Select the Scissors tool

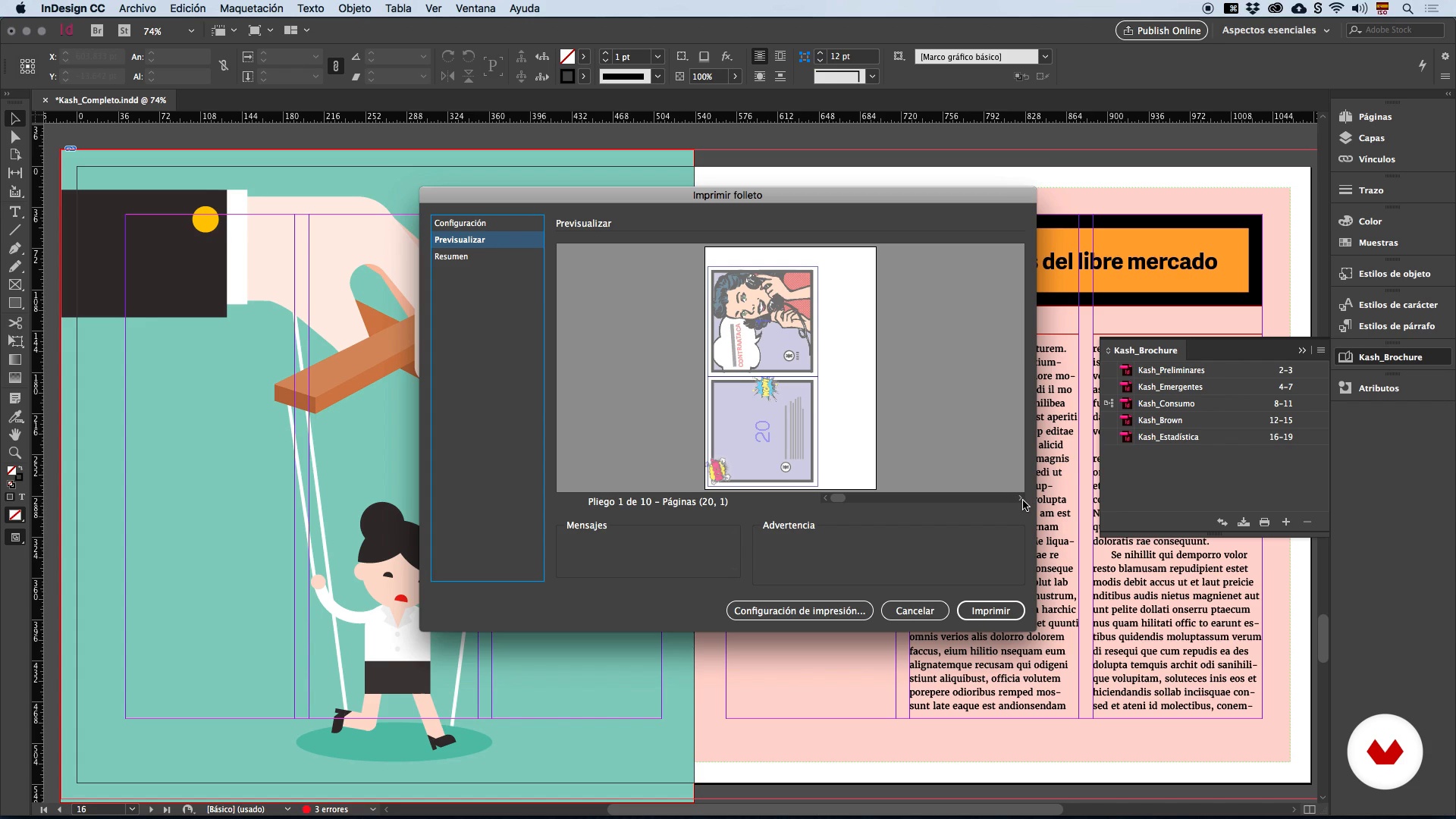pos(14,322)
